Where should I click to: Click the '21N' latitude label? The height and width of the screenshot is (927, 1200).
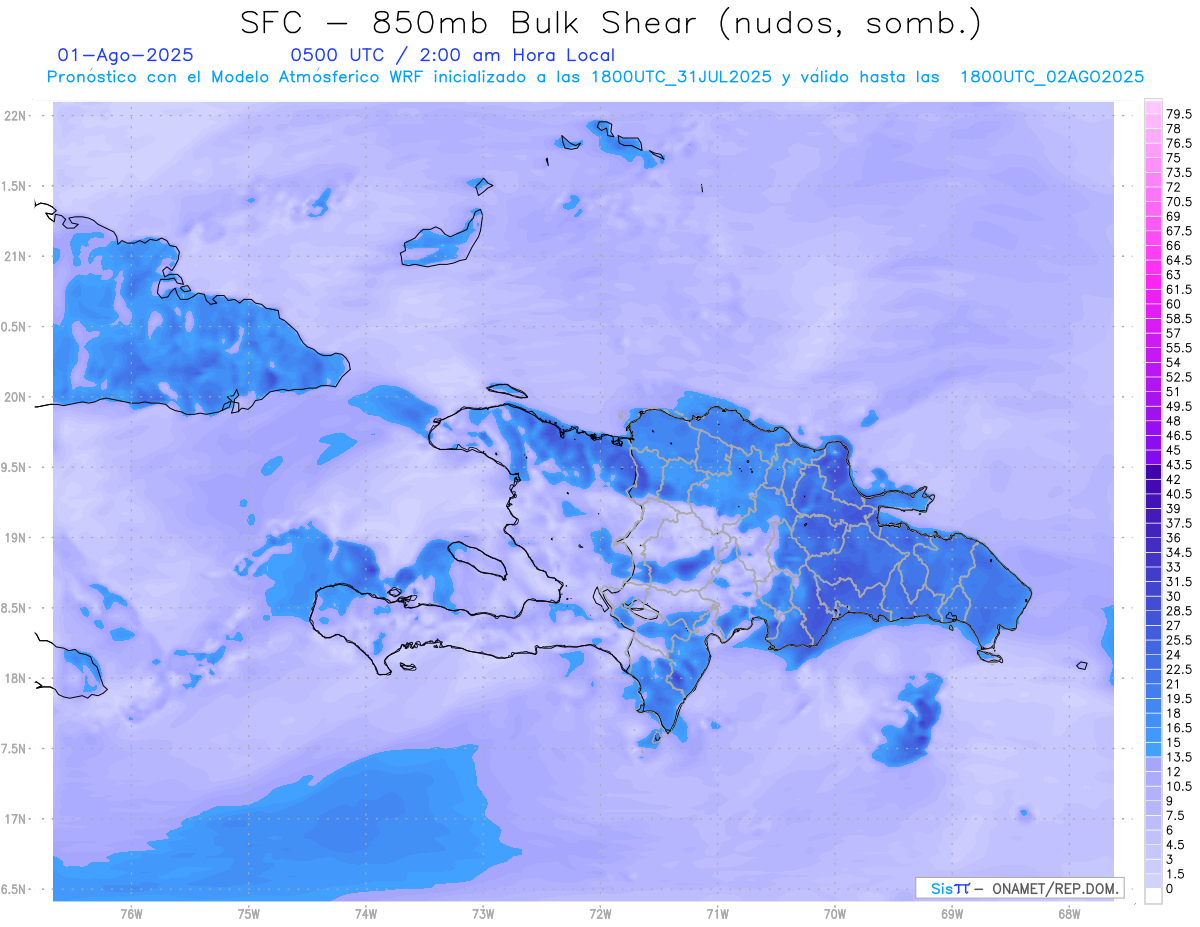click(15, 257)
